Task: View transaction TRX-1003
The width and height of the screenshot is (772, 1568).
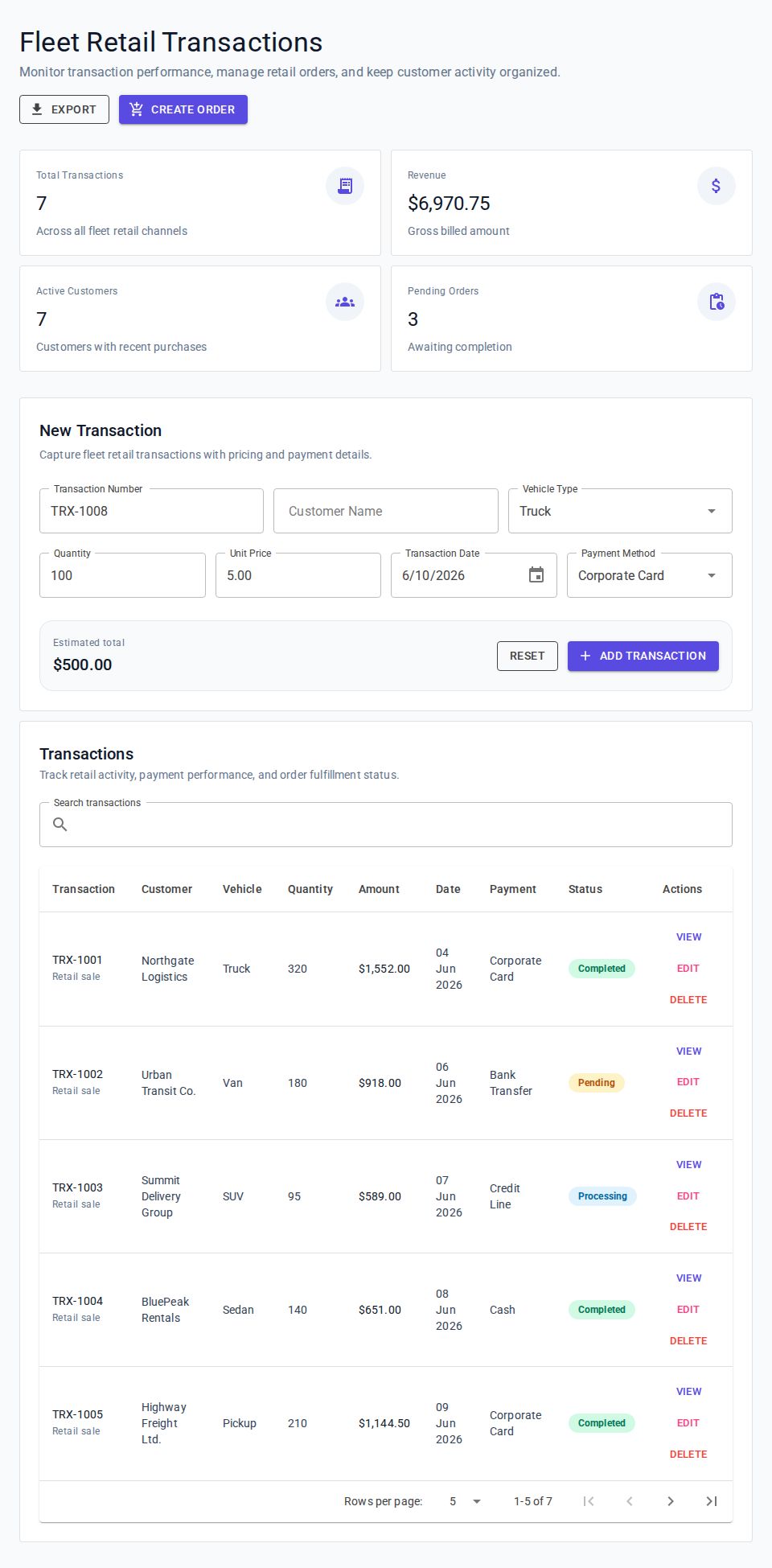Action: [x=688, y=1165]
